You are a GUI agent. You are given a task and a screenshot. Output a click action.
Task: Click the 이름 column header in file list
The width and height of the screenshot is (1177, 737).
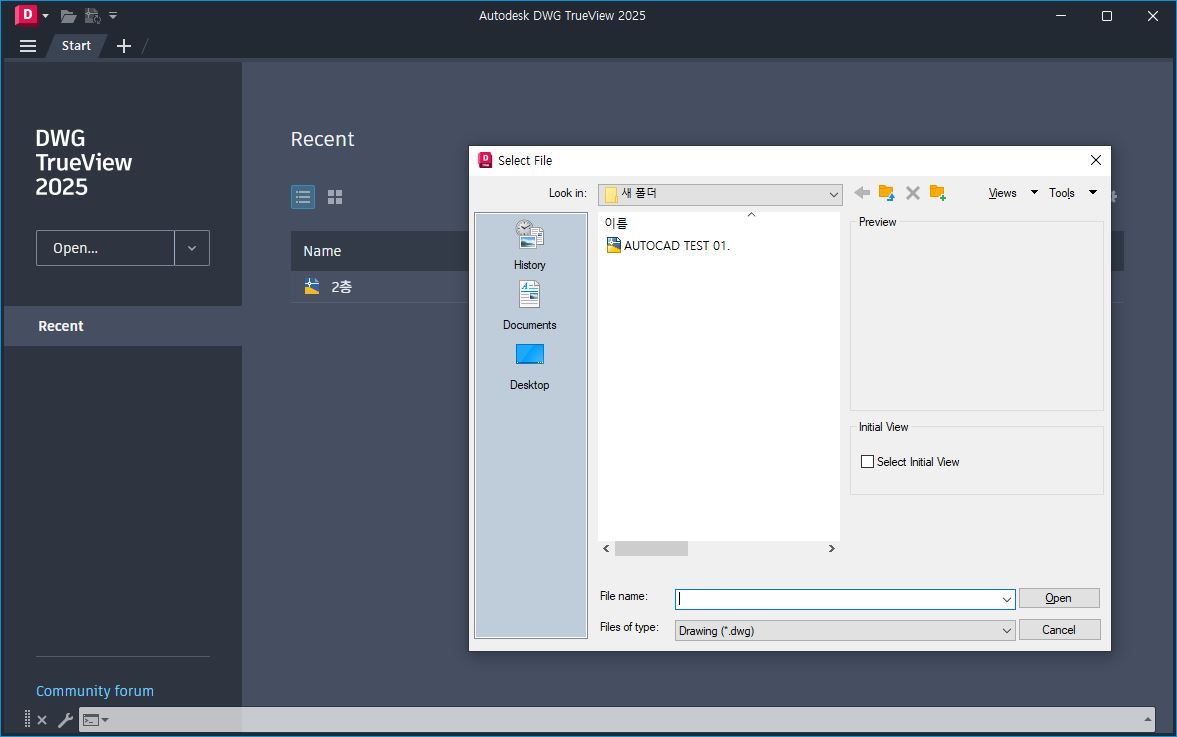[616, 223]
